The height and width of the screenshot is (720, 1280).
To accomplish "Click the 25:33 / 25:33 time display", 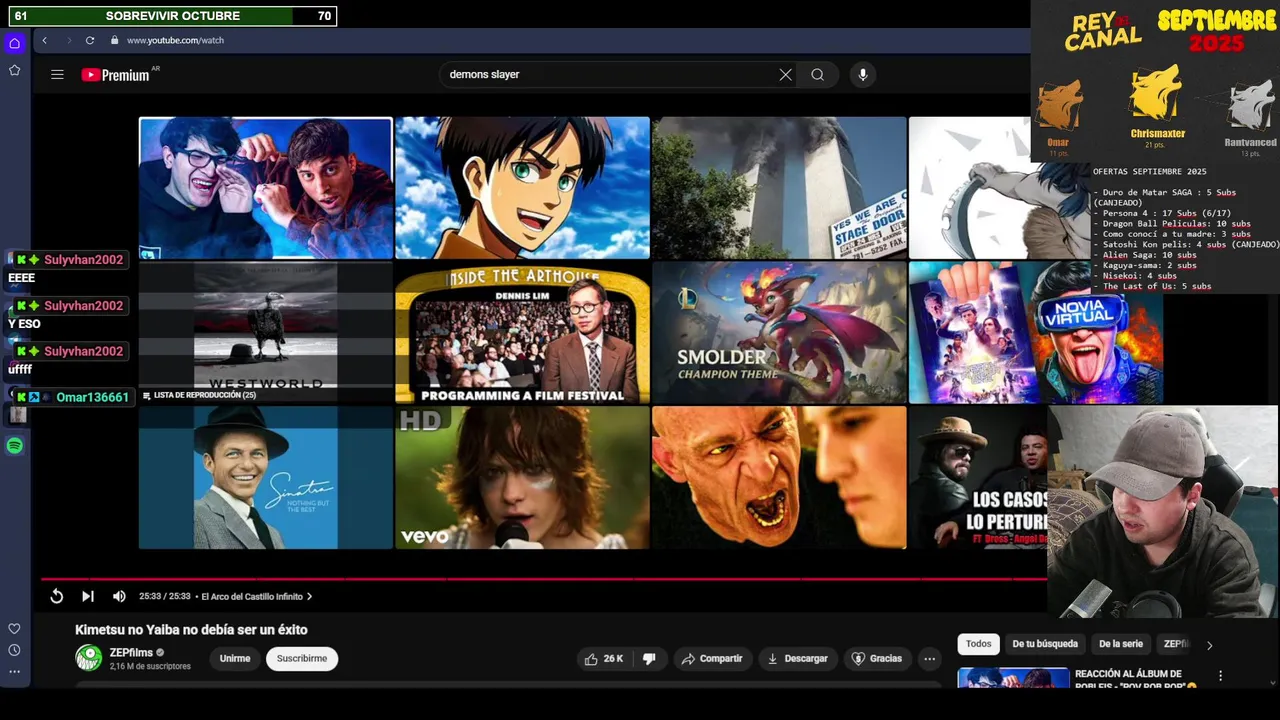I will (164, 596).
